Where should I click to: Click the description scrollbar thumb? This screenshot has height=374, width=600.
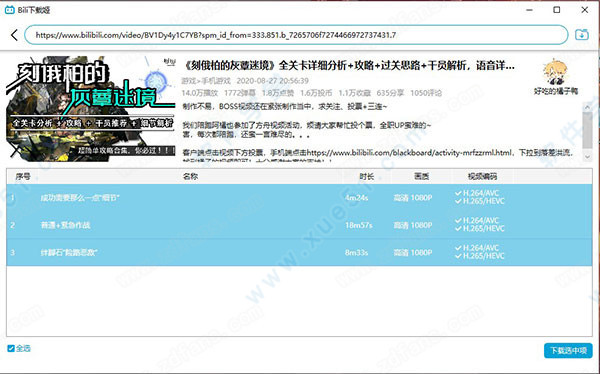(x=587, y=130)
